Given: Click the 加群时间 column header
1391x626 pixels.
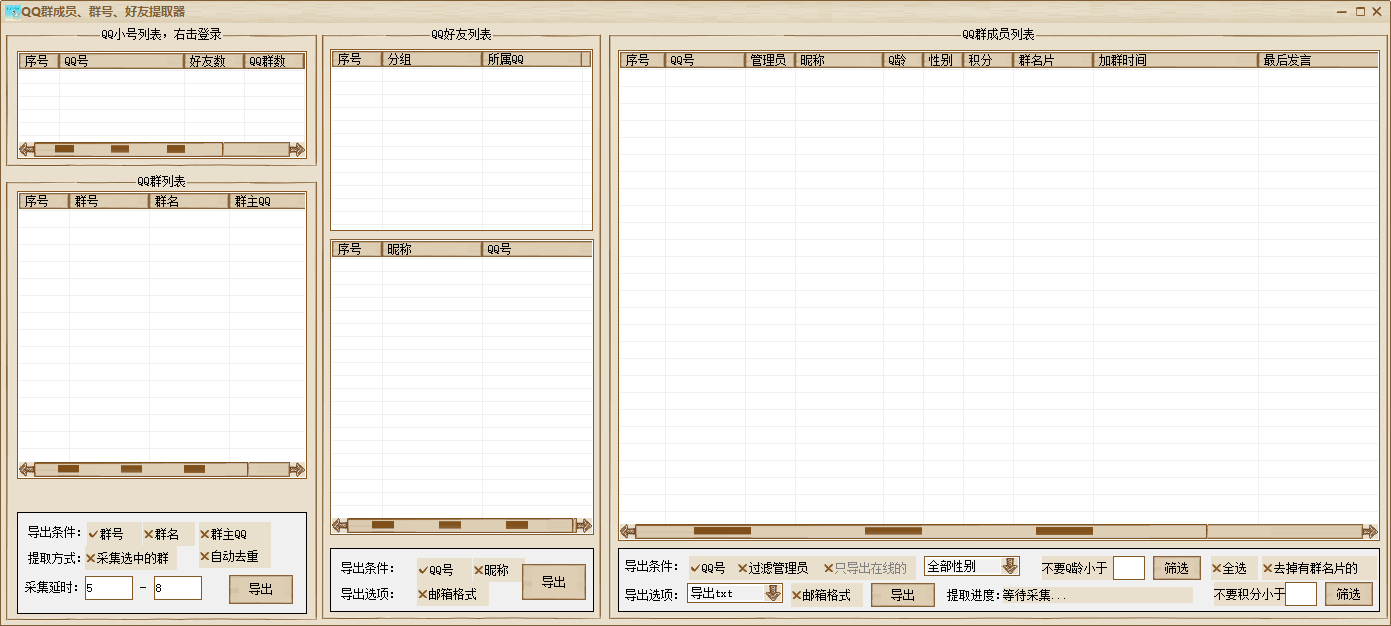Looking at the screenshot, I should coord(1176,60).
